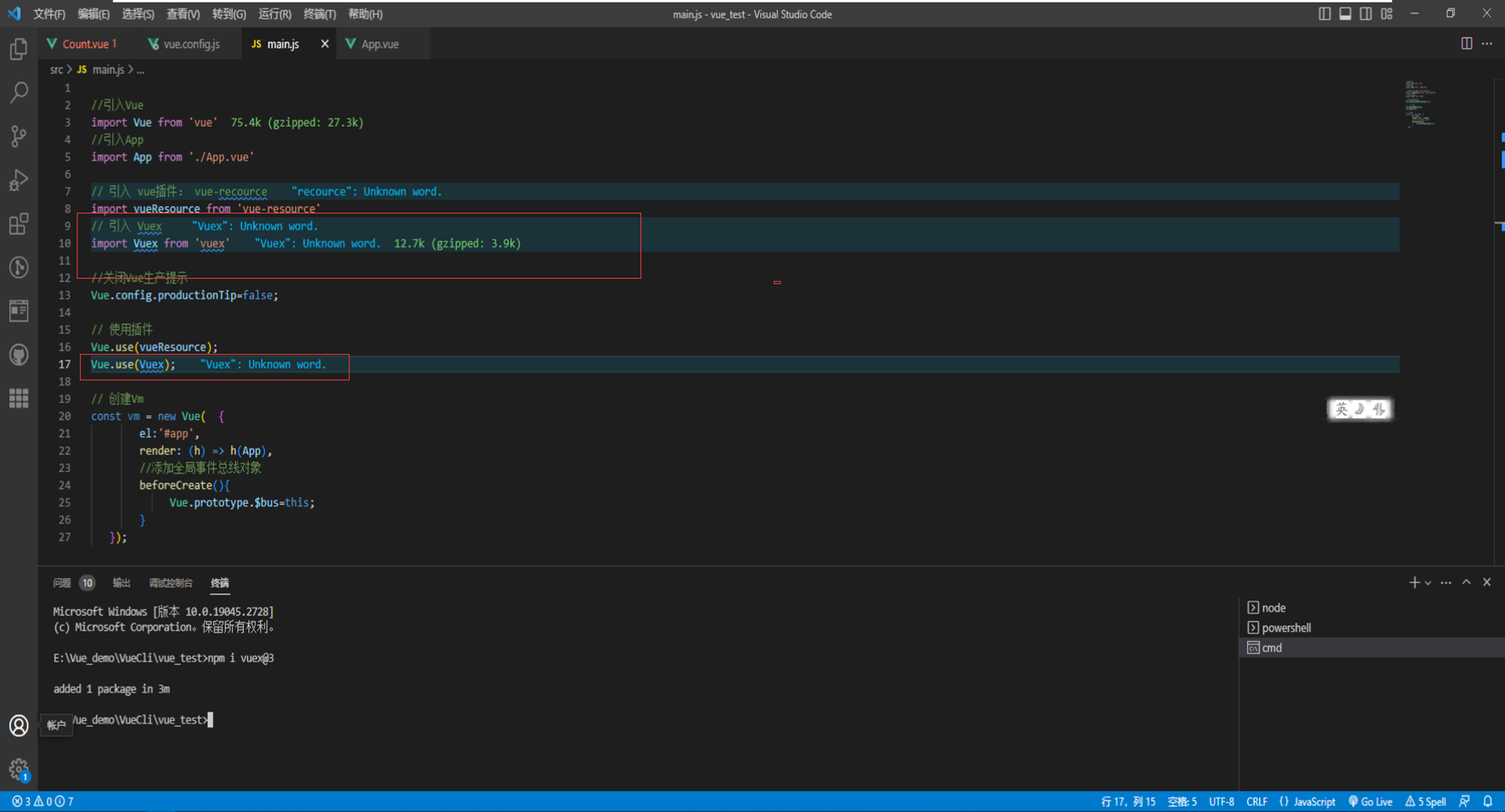Switch to the 问题 problems panel tab
1505x812 pixels.
(62, 582)
